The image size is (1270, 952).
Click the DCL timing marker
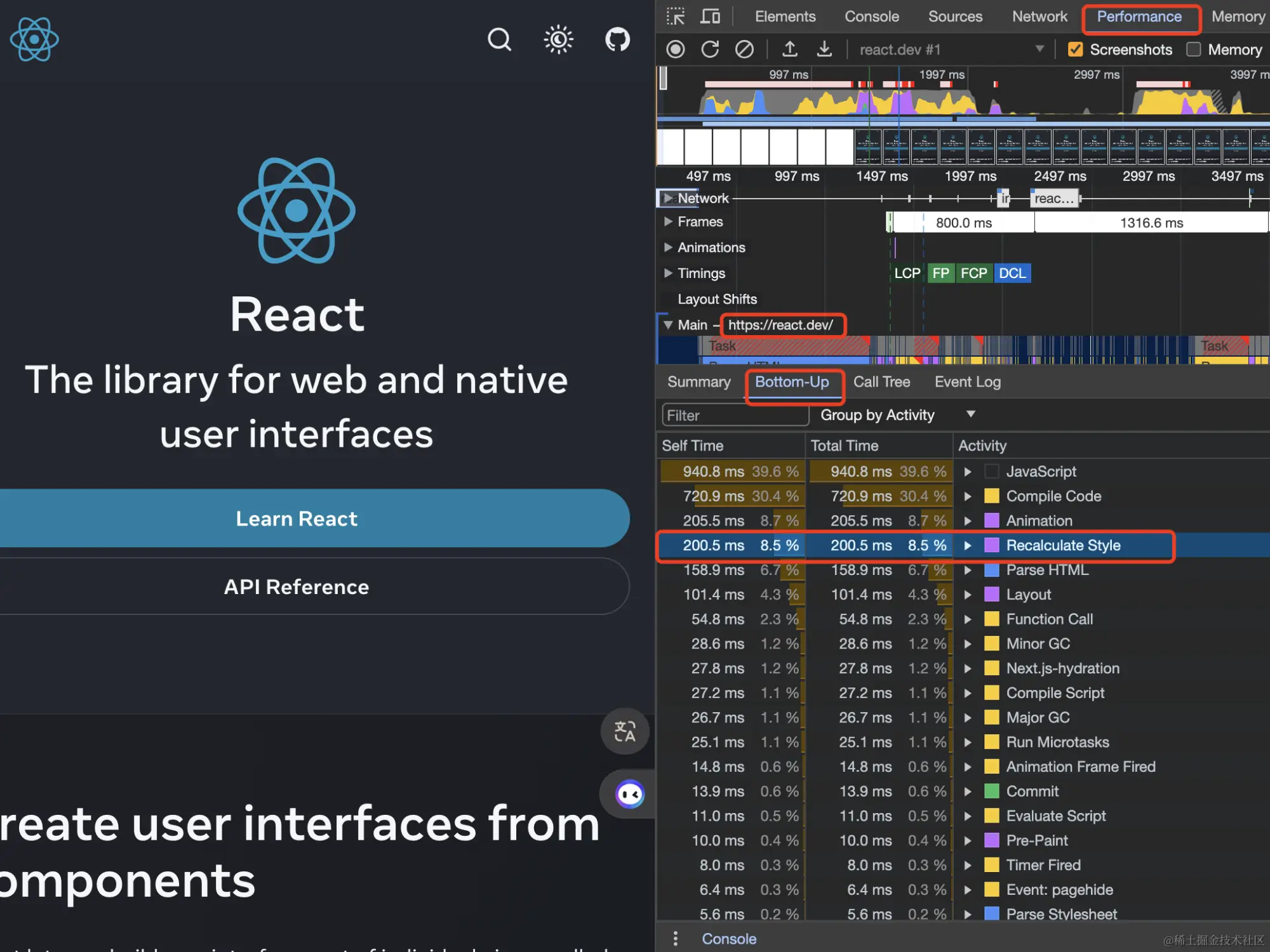(1012, 274)
